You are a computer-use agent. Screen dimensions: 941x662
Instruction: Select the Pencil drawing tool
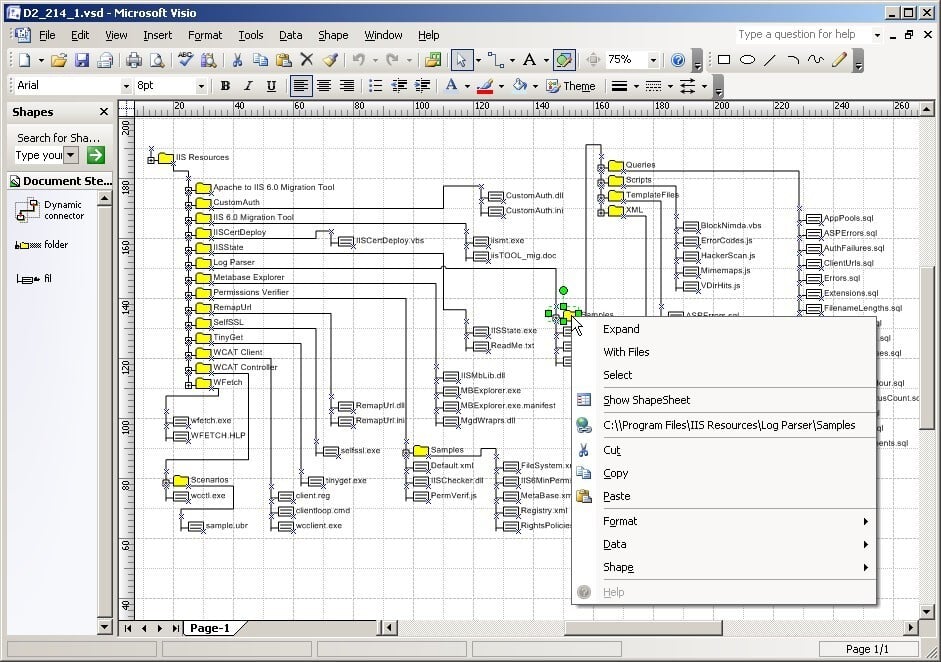pyautogui.click(x=839, y=60)
